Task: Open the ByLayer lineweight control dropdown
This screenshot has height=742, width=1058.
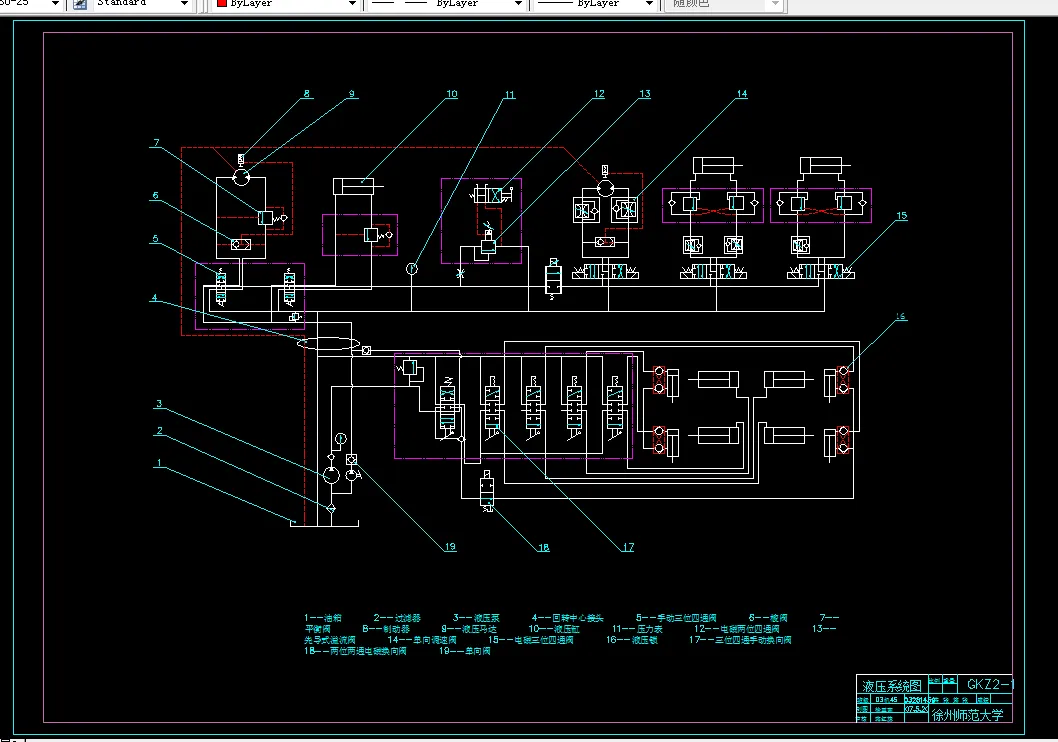Action: pos(649,3)
